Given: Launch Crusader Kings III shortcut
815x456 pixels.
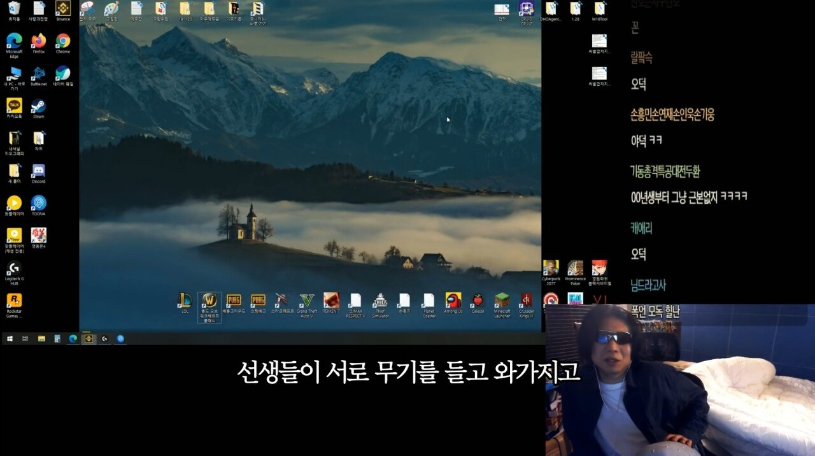Looking at the screenshot, I should pos(527,305).
